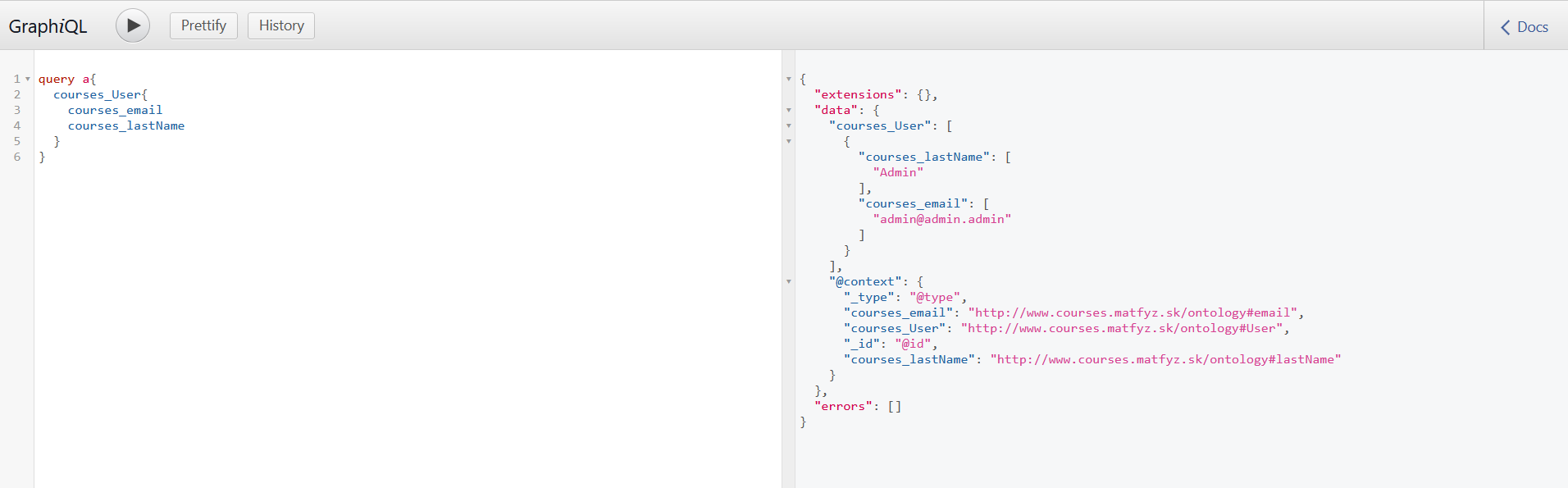Run the query with the Execute play button
This screenshot has width=1568, height=488.
pyautogui.click(x=133, y=25)
